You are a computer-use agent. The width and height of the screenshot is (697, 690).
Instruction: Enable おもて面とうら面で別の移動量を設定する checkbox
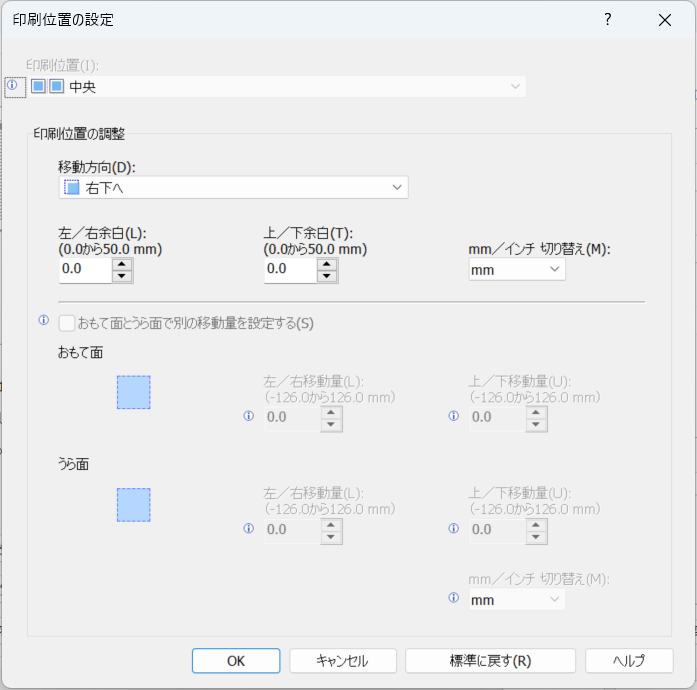pyautogui.click(x=67, y=323)
